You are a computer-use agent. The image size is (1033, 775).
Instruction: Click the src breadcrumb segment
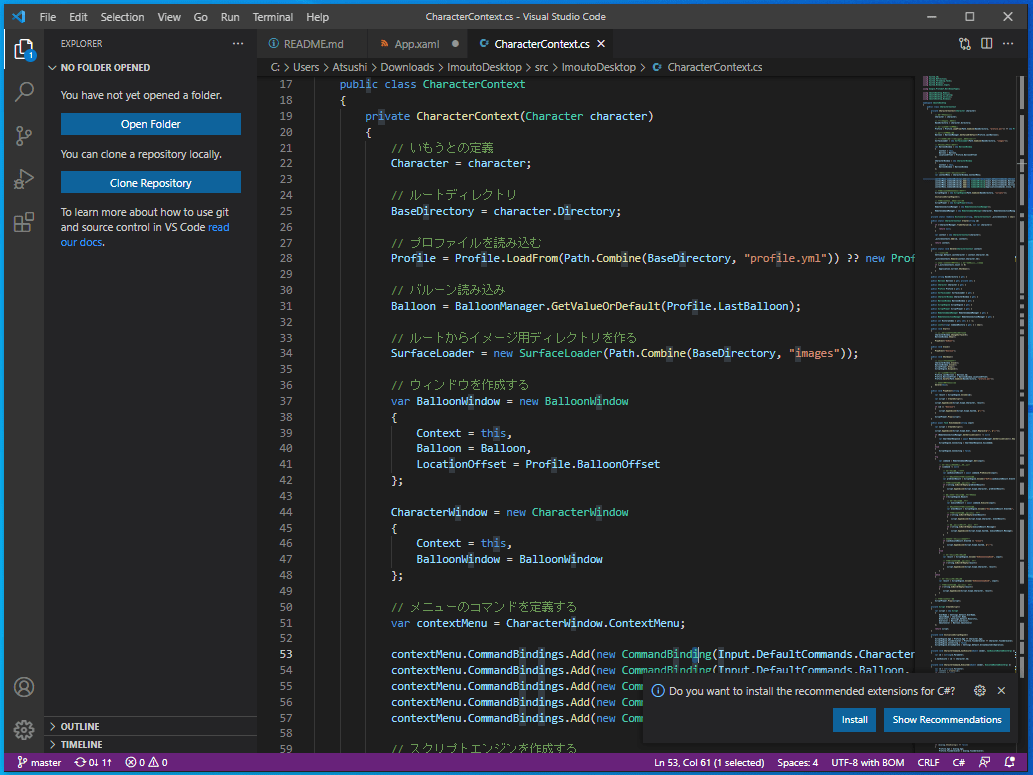542,67
